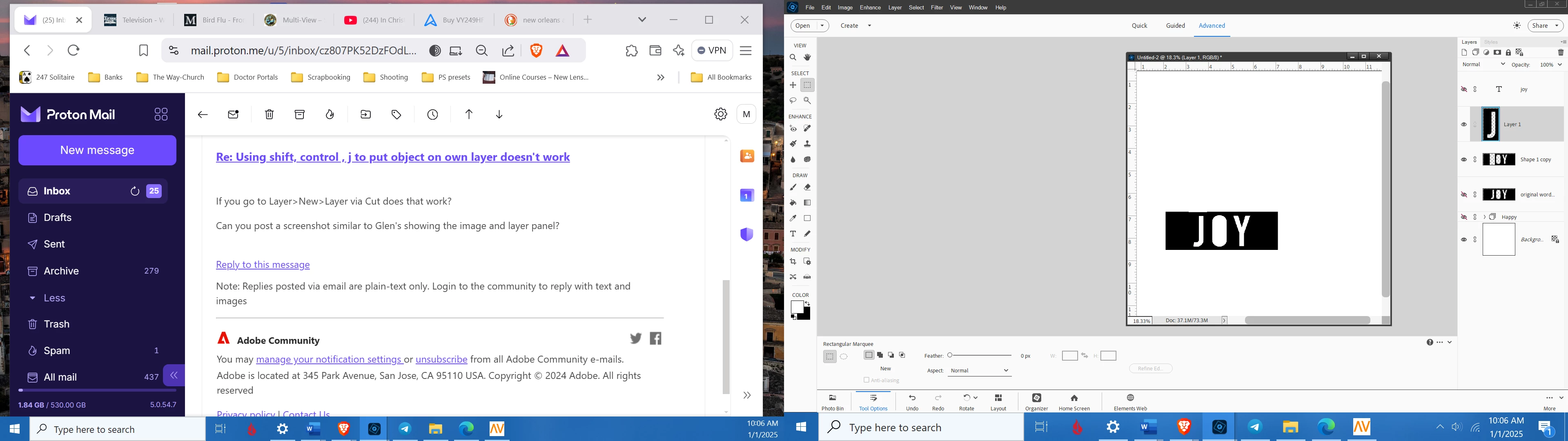Select the Paint Bucket tool

click(x=793, y=203)
